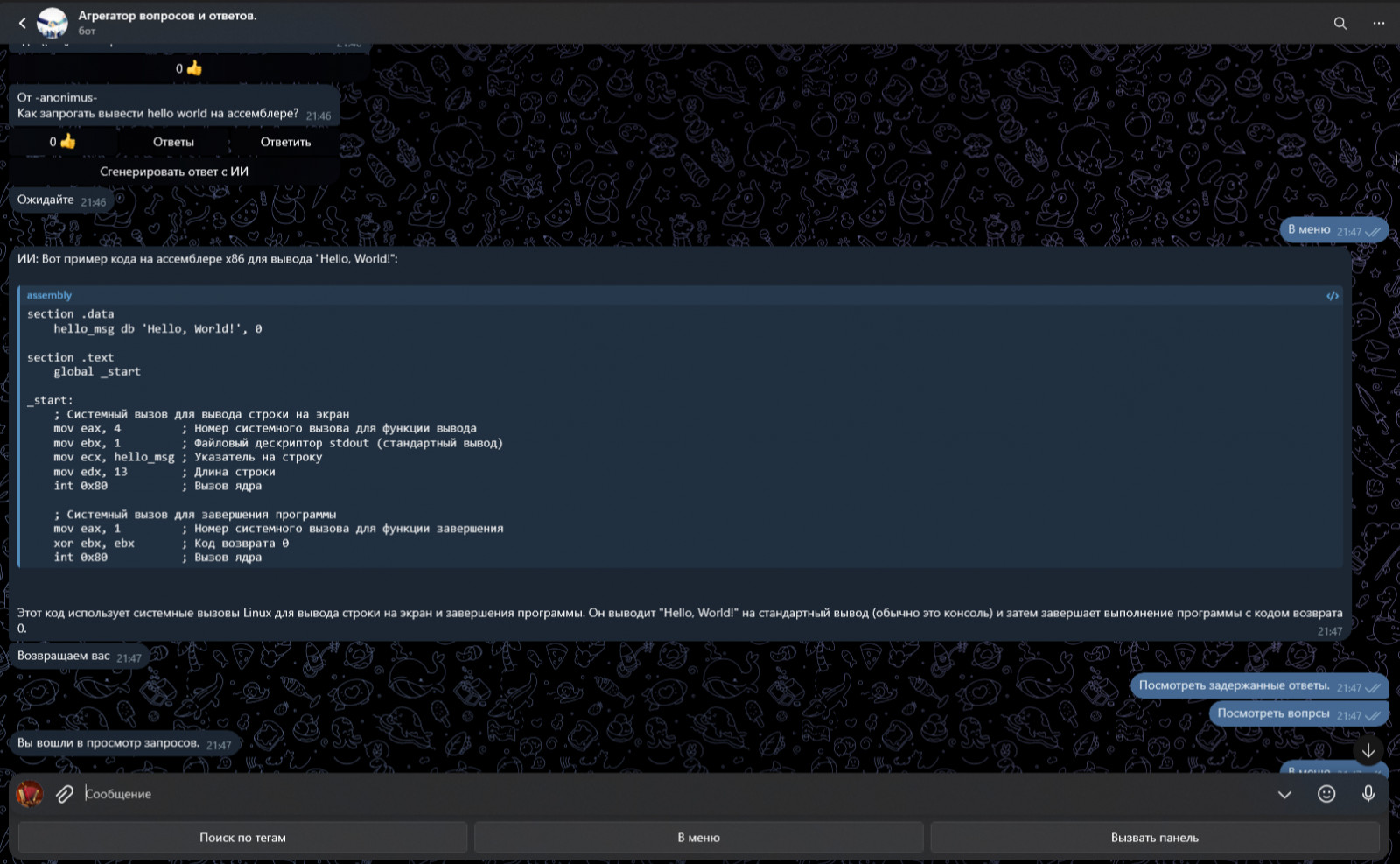Open the three-dot chat options menu
This screenshot has width=1400, height=864.
1379,23
